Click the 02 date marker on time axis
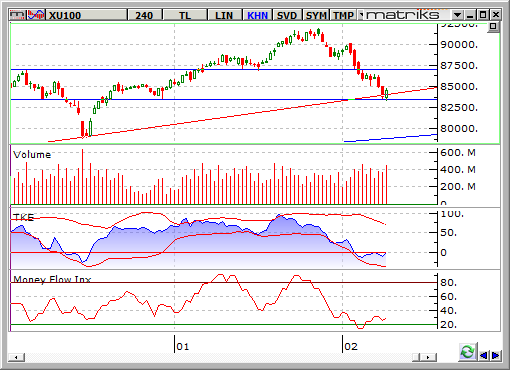 pyautogui.click(x=351, y=347)
